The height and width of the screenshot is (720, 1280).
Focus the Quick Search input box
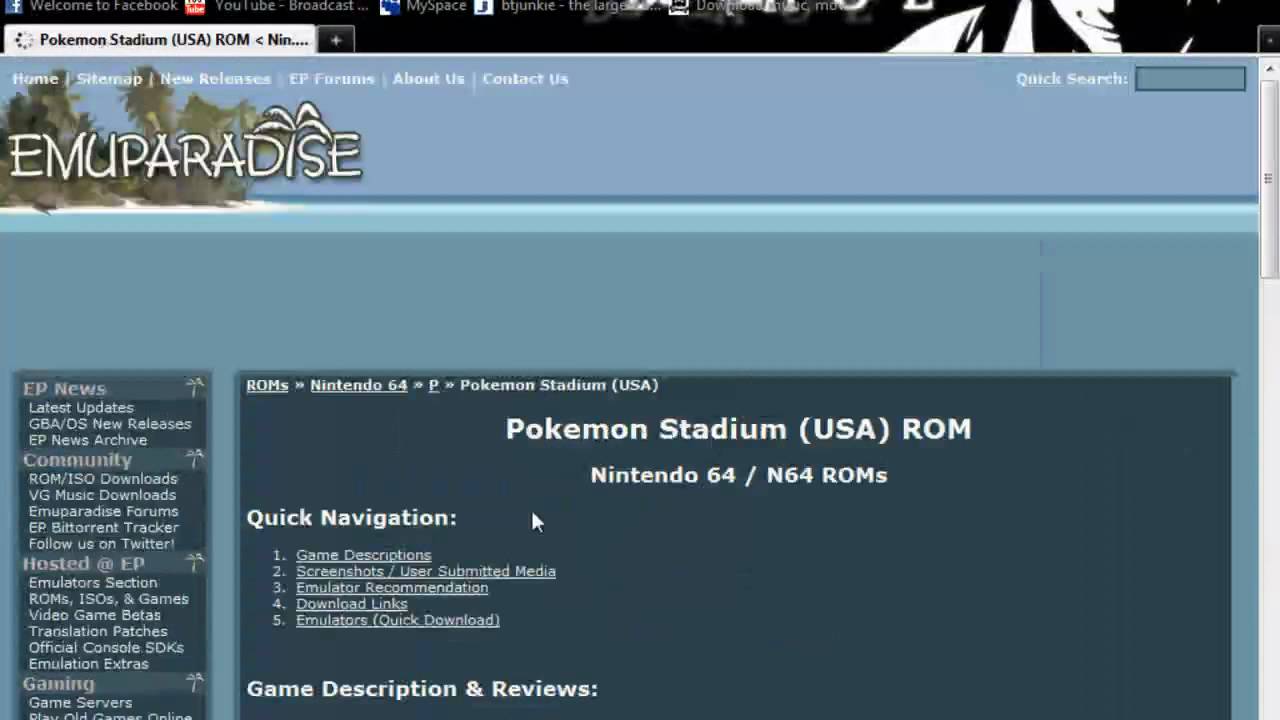[x=1190, y=79]
